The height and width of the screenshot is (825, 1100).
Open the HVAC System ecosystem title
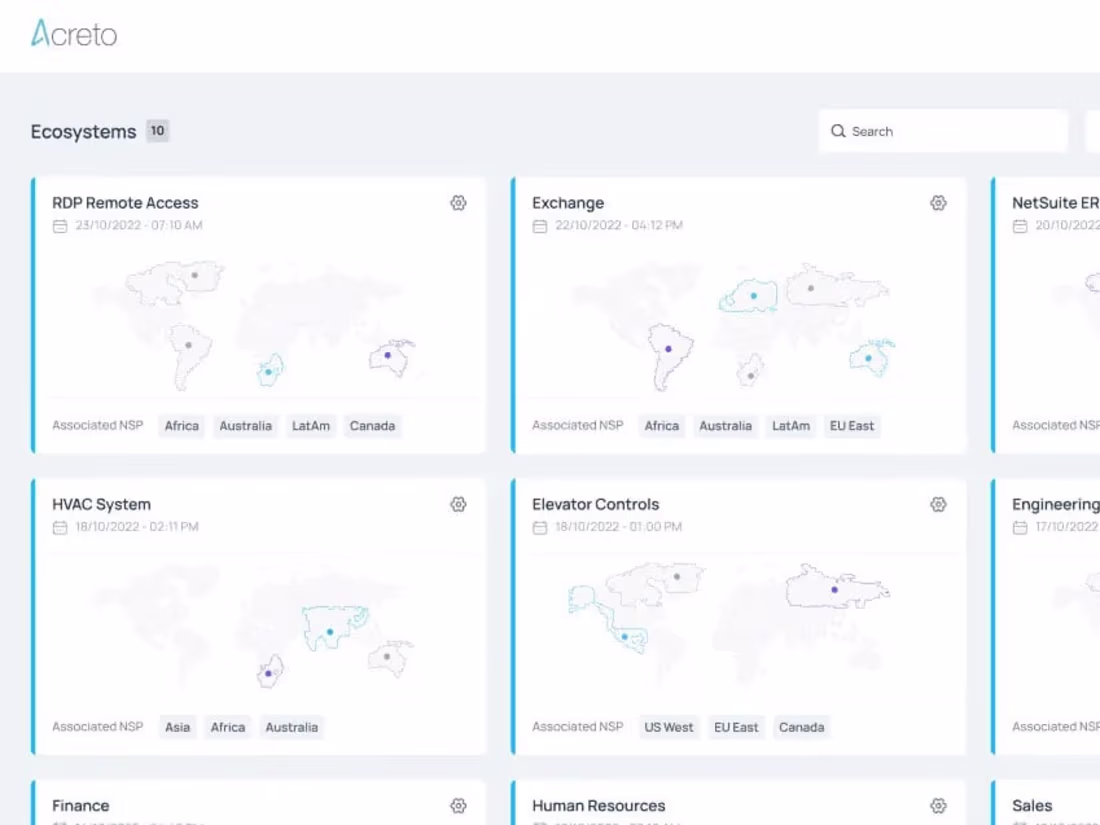tap(101, 504)
